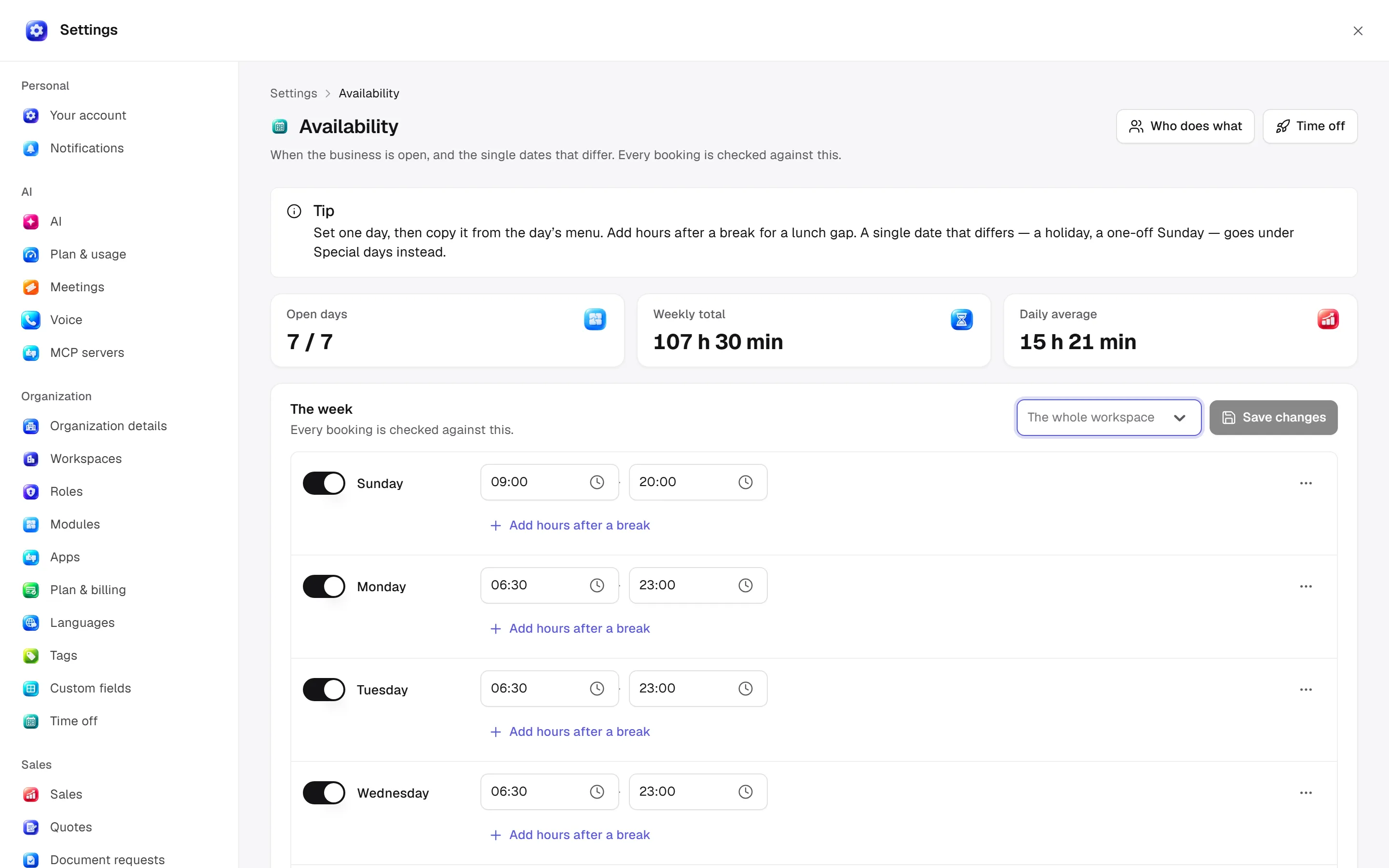Viewport: 1389px width, 868px height.
Task: Click the Who does what button
Action: click(1185, 126)
